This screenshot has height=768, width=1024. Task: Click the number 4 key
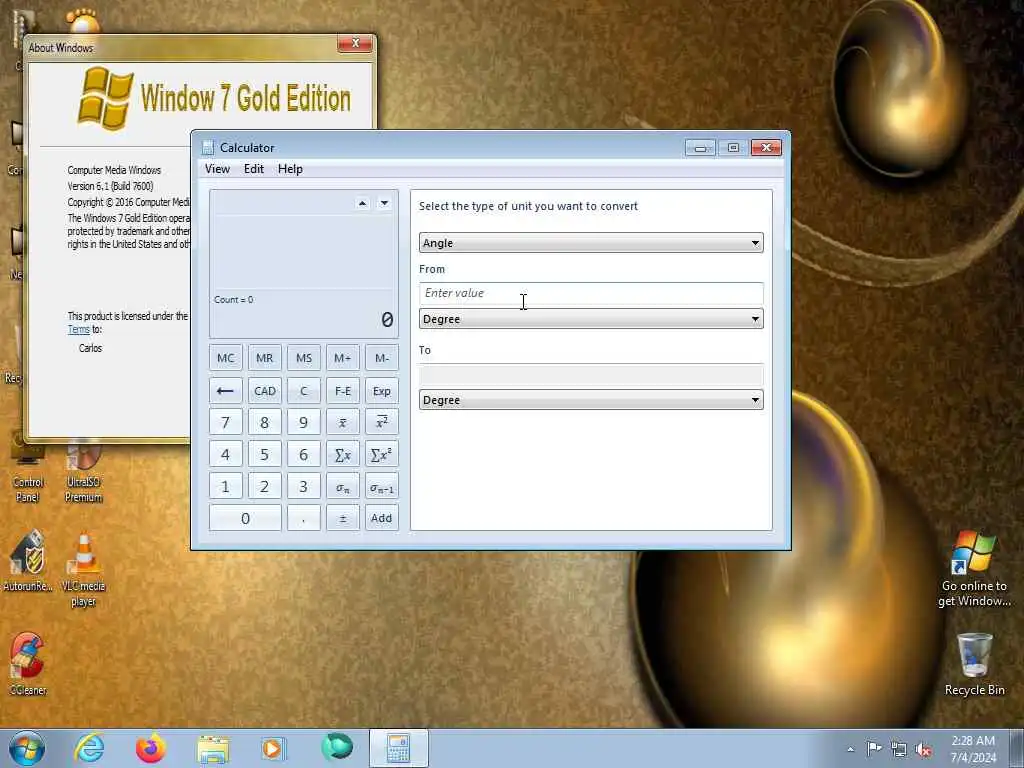pyautogui.click(x=225, y=455)
